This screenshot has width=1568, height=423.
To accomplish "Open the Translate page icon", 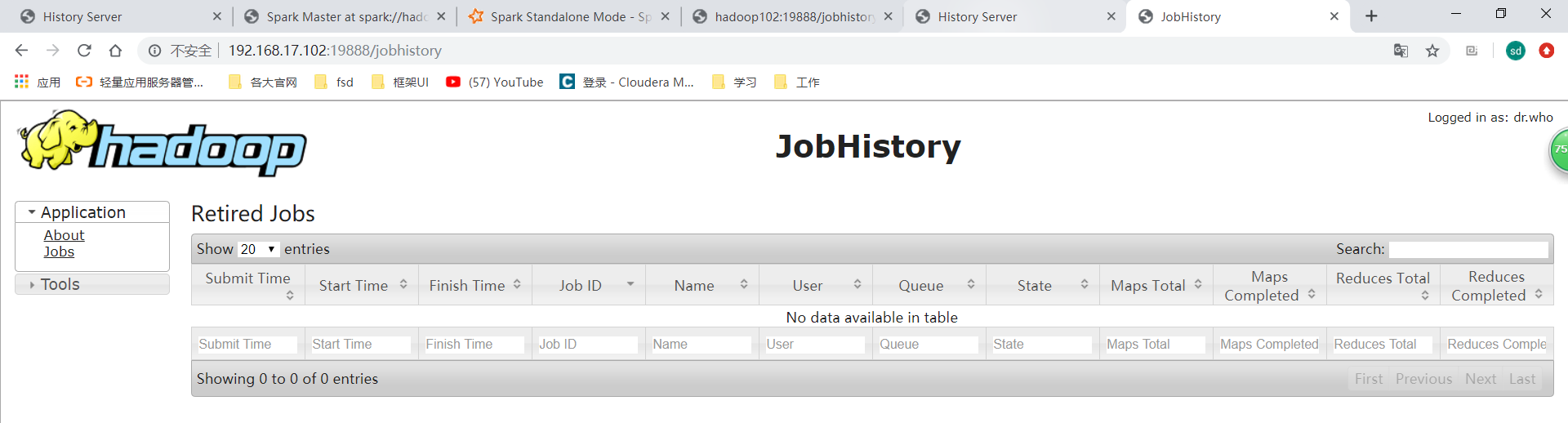I will (1401, 51).
